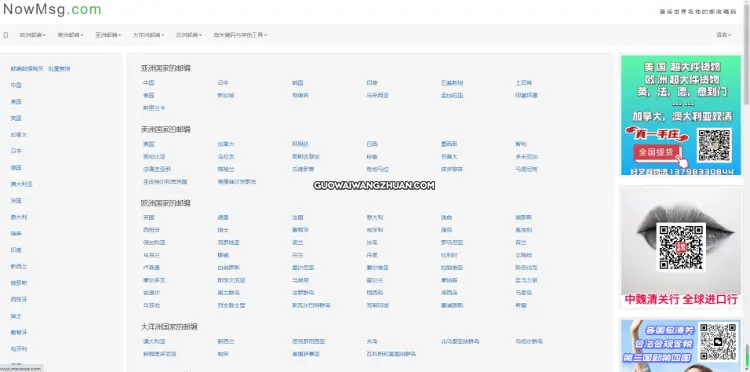The height and width of the screenshot is (372, 750).
Task: Open 斯里兰卡 under 亚洲国家的邮编
Action: click(x=154, y=108)
